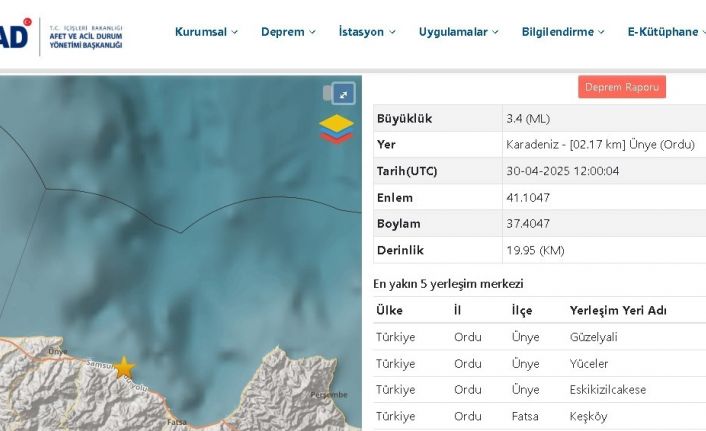The image size is (706, 431).
Task: Select the Keşköy settlement in Fatsa
Action: [x=588, y=416]
